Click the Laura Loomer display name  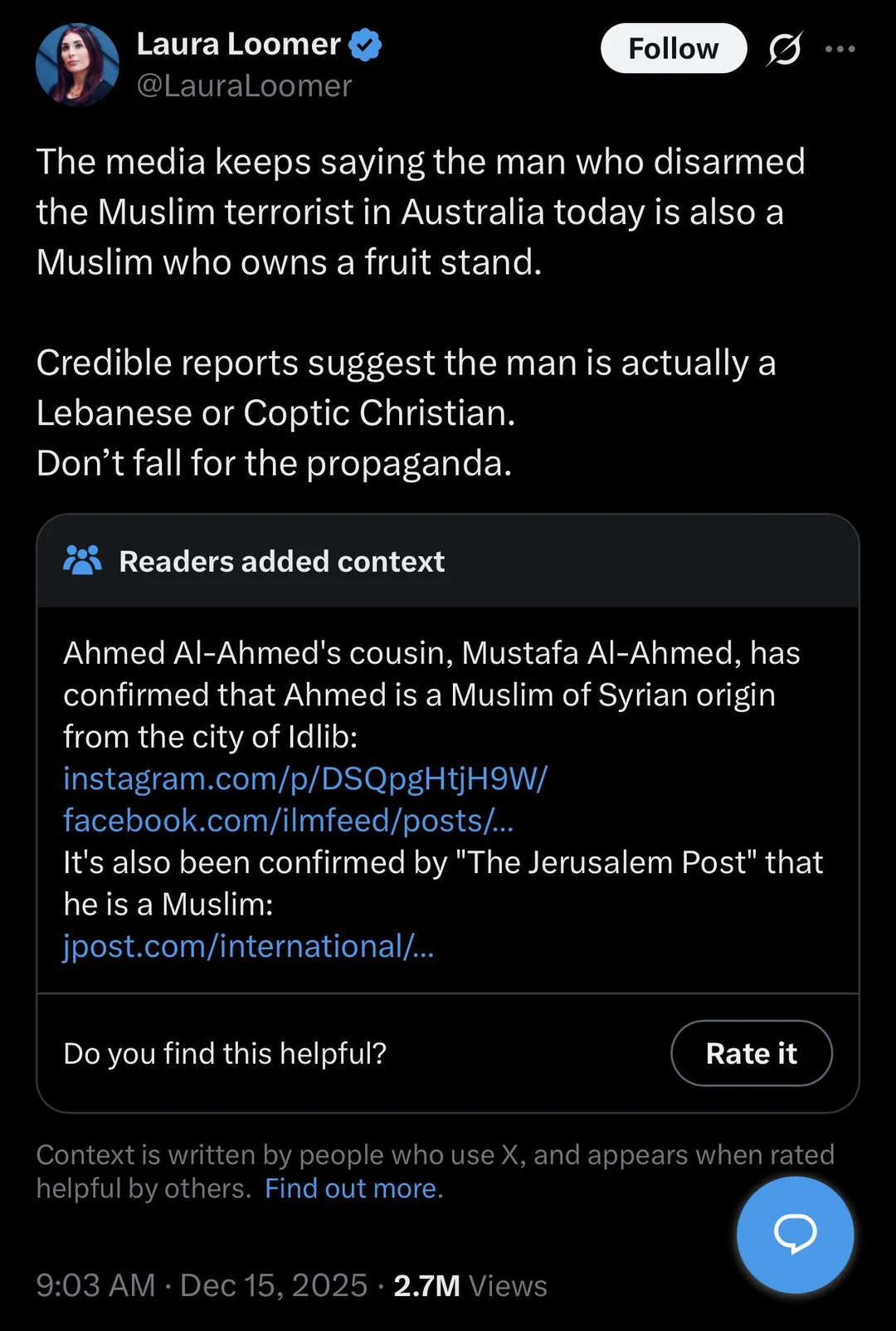pyautogui.click(x=238, y=45)
